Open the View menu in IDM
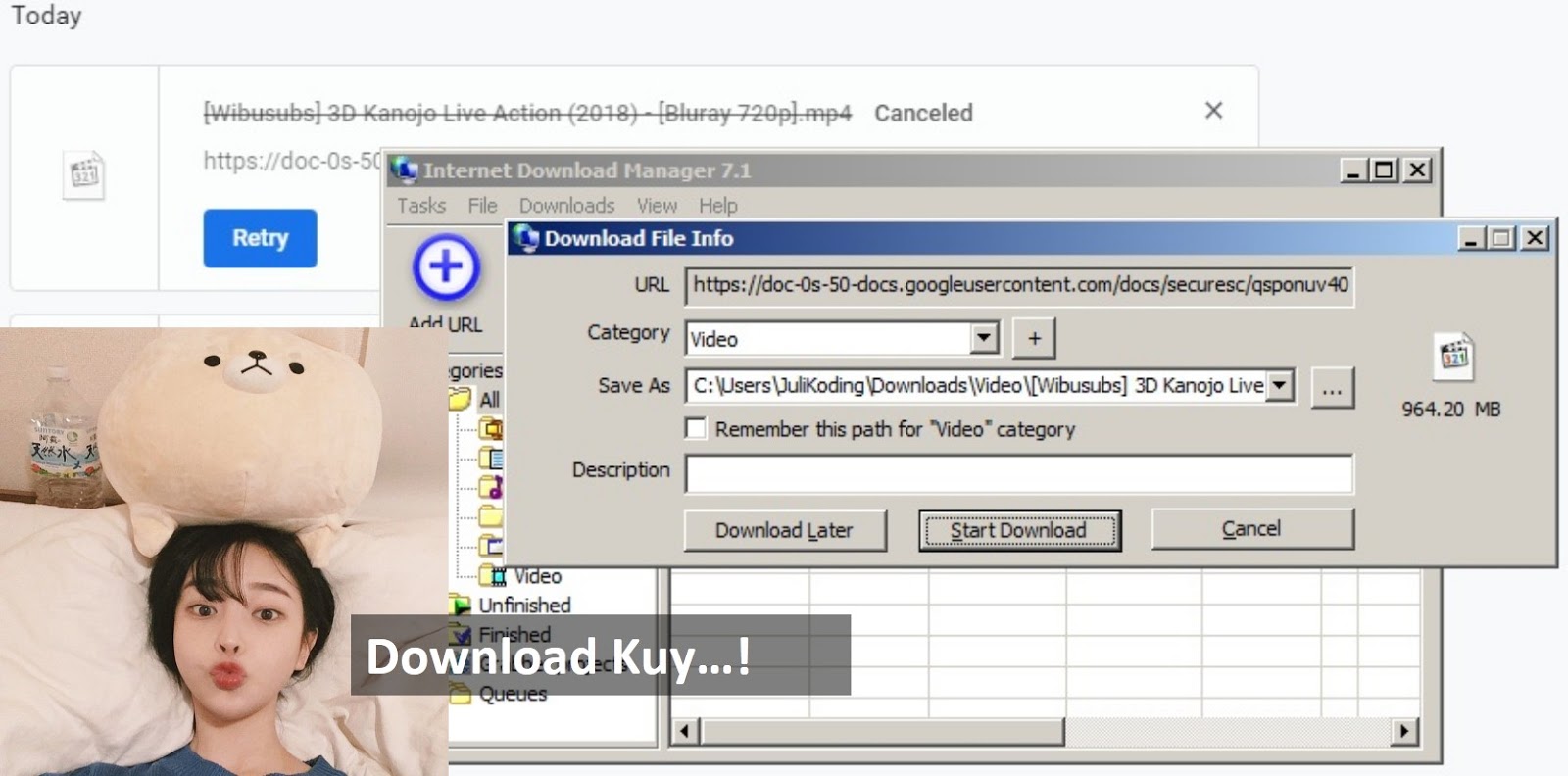The width and height of the screenshot is (1568, 776). (x=657, y=206)
